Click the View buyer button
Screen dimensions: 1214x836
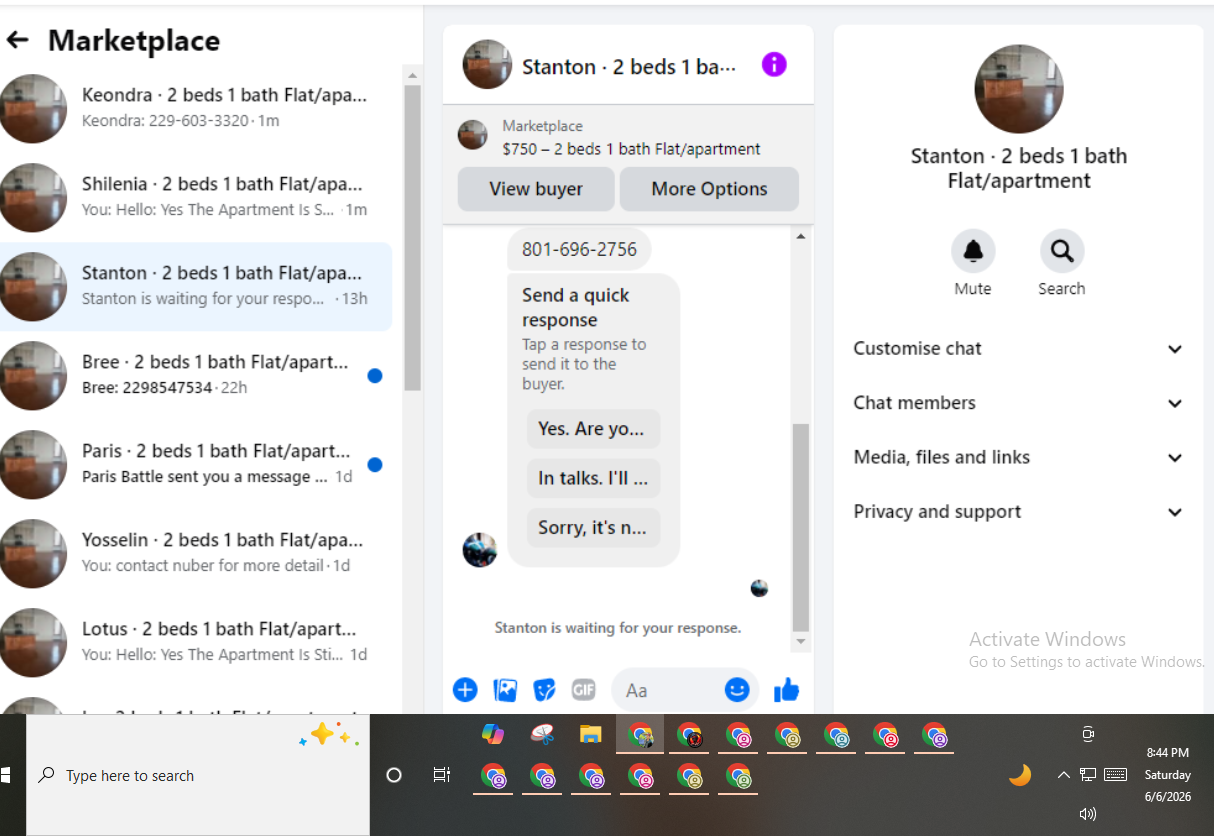point(536,189)
